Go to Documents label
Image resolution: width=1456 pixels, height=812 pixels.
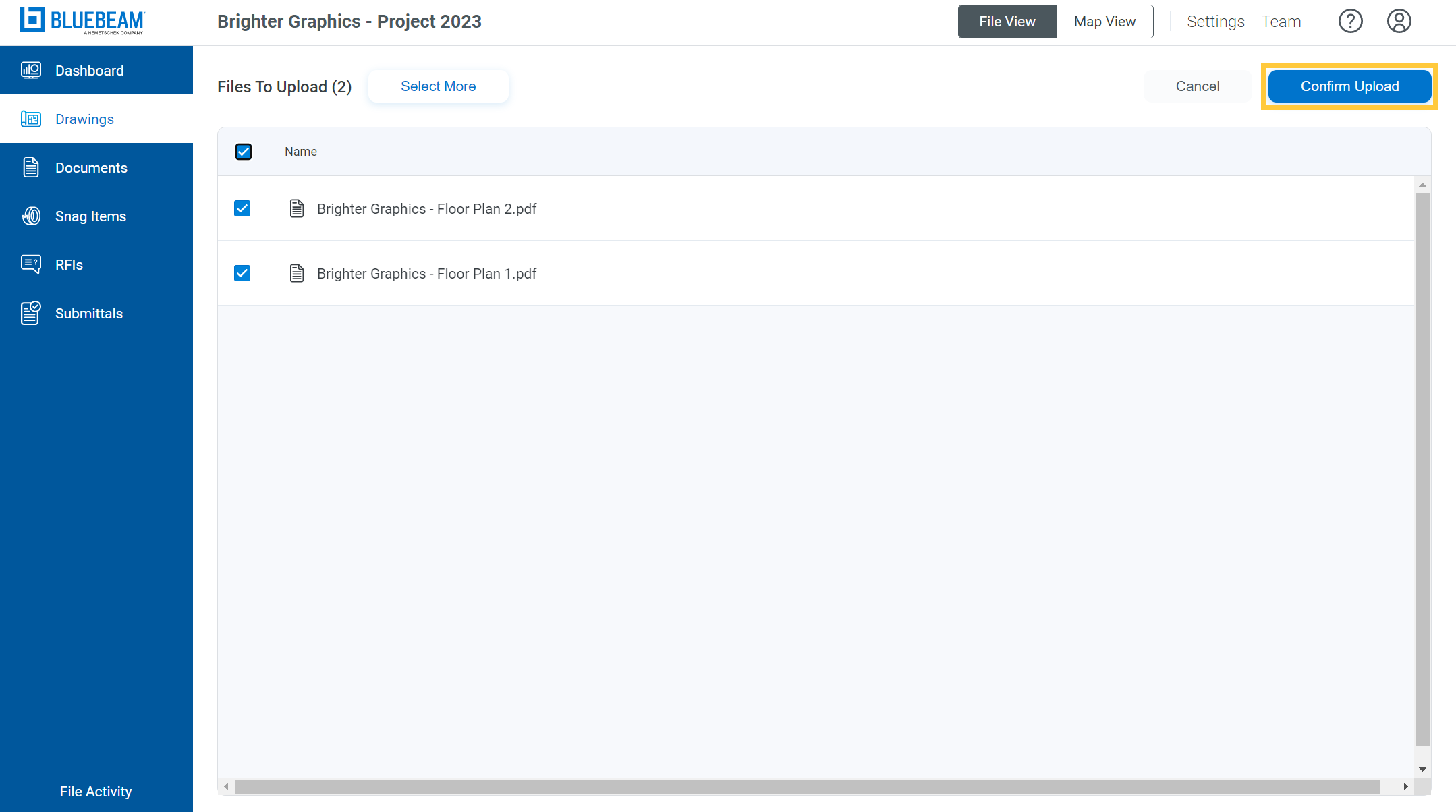coord(91,168)
